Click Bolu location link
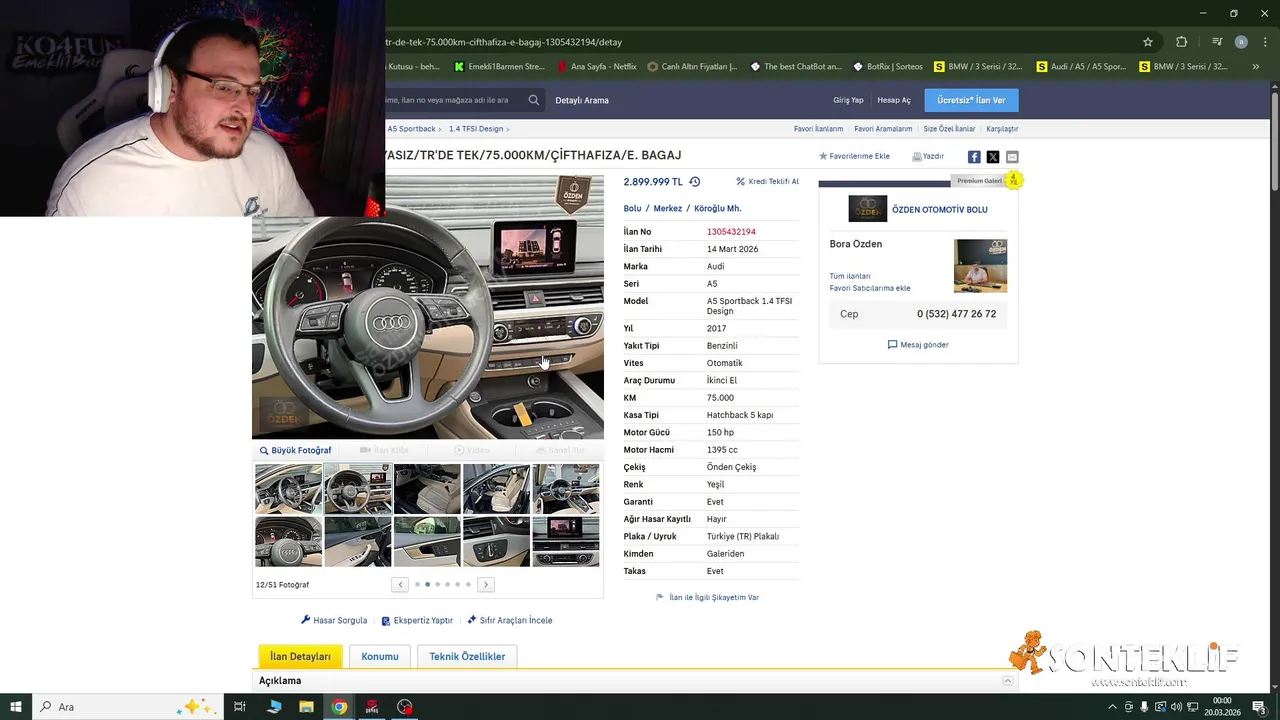This screenshot has width=1280, height=720. pos(632,208)
